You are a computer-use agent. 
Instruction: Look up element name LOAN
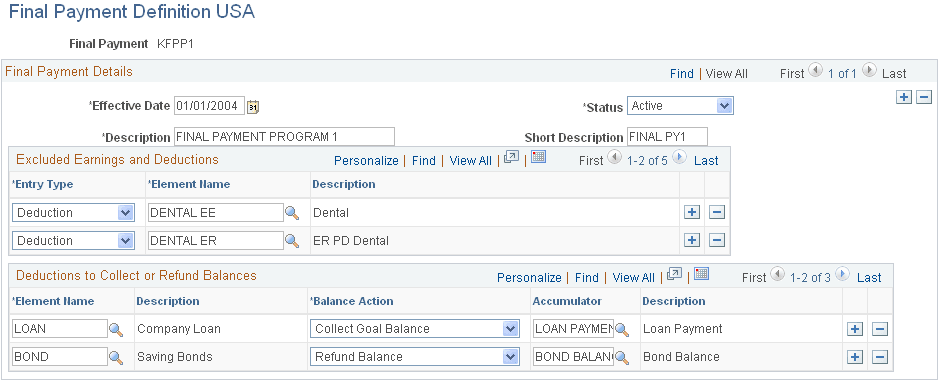[115, 329]
